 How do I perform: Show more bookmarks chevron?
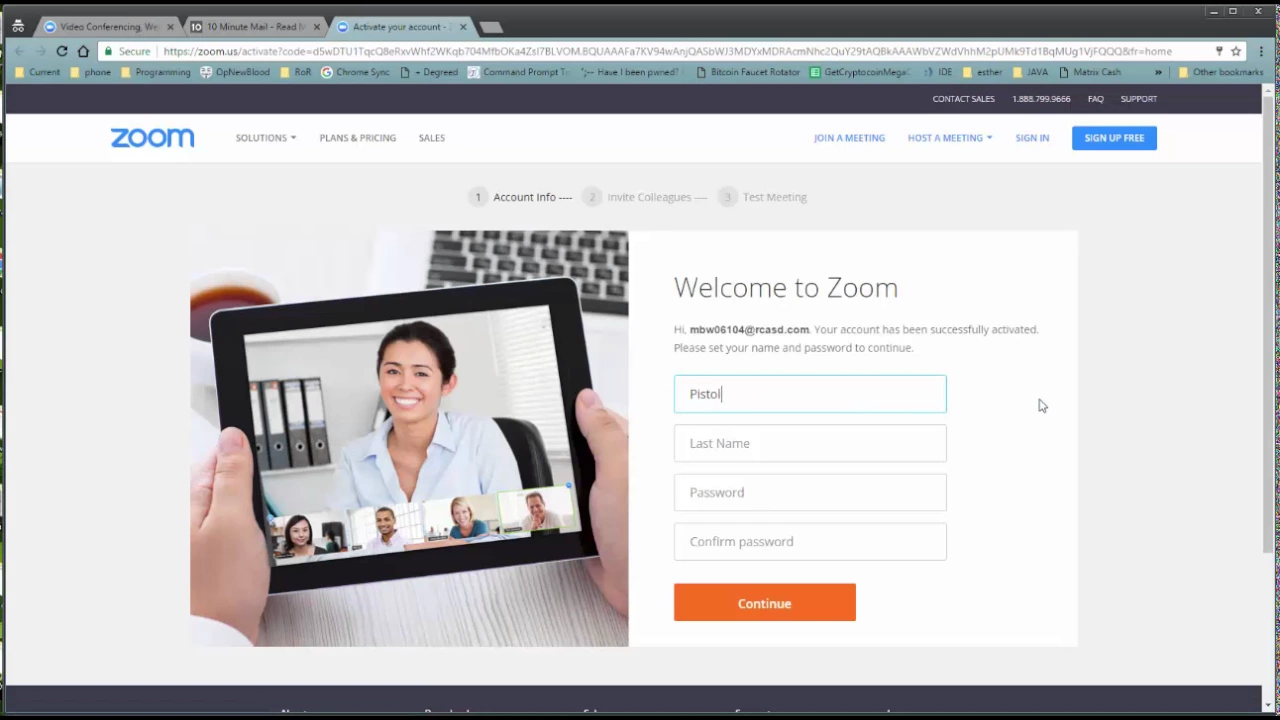point(1158,72)
